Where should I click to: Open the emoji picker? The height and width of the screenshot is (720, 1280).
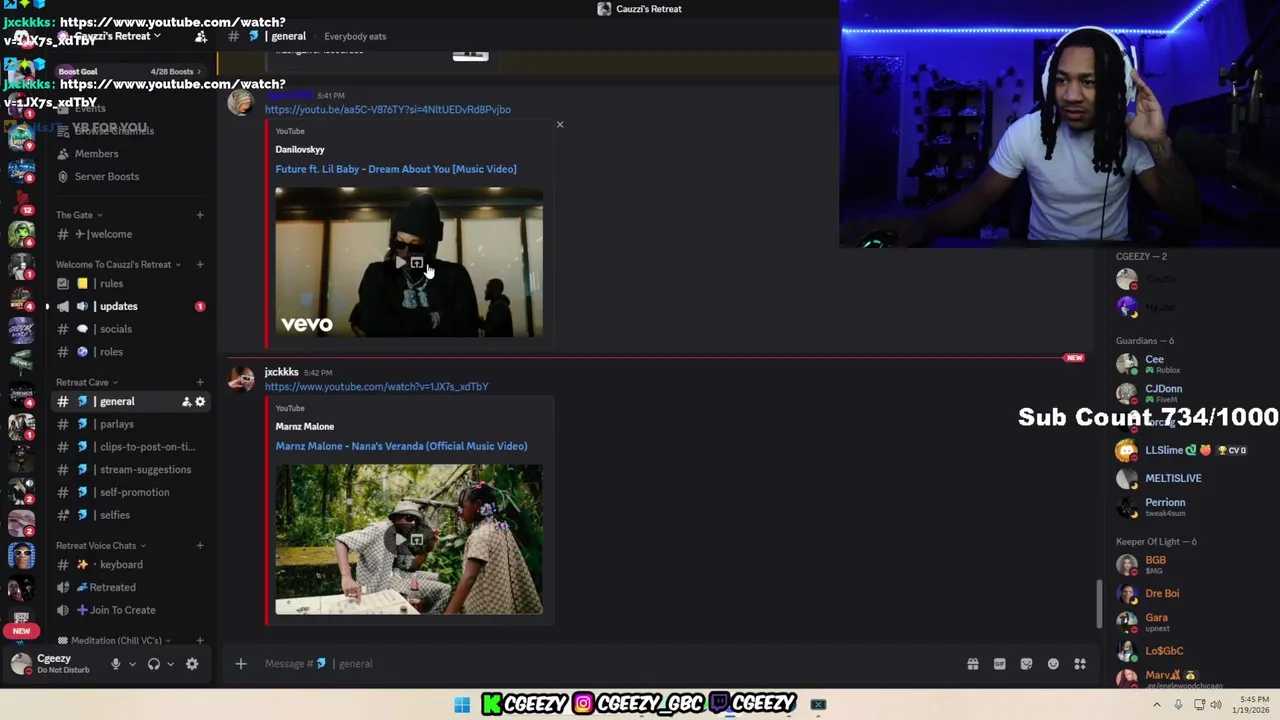point(1053,664)
